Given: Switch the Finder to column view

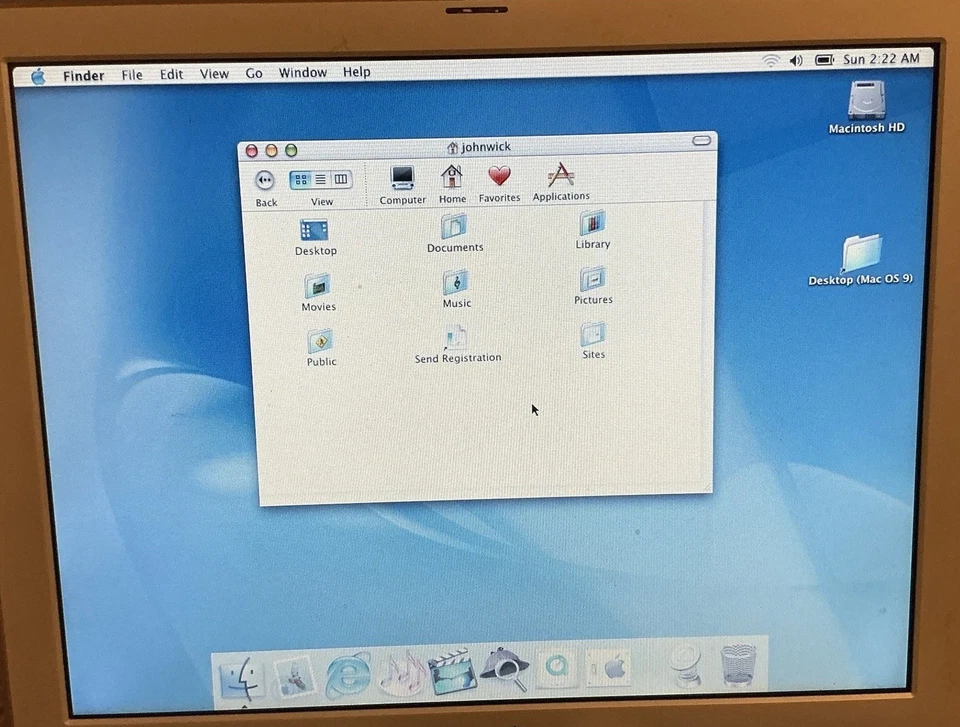Looking at the screenshot, I should [340, 179].
